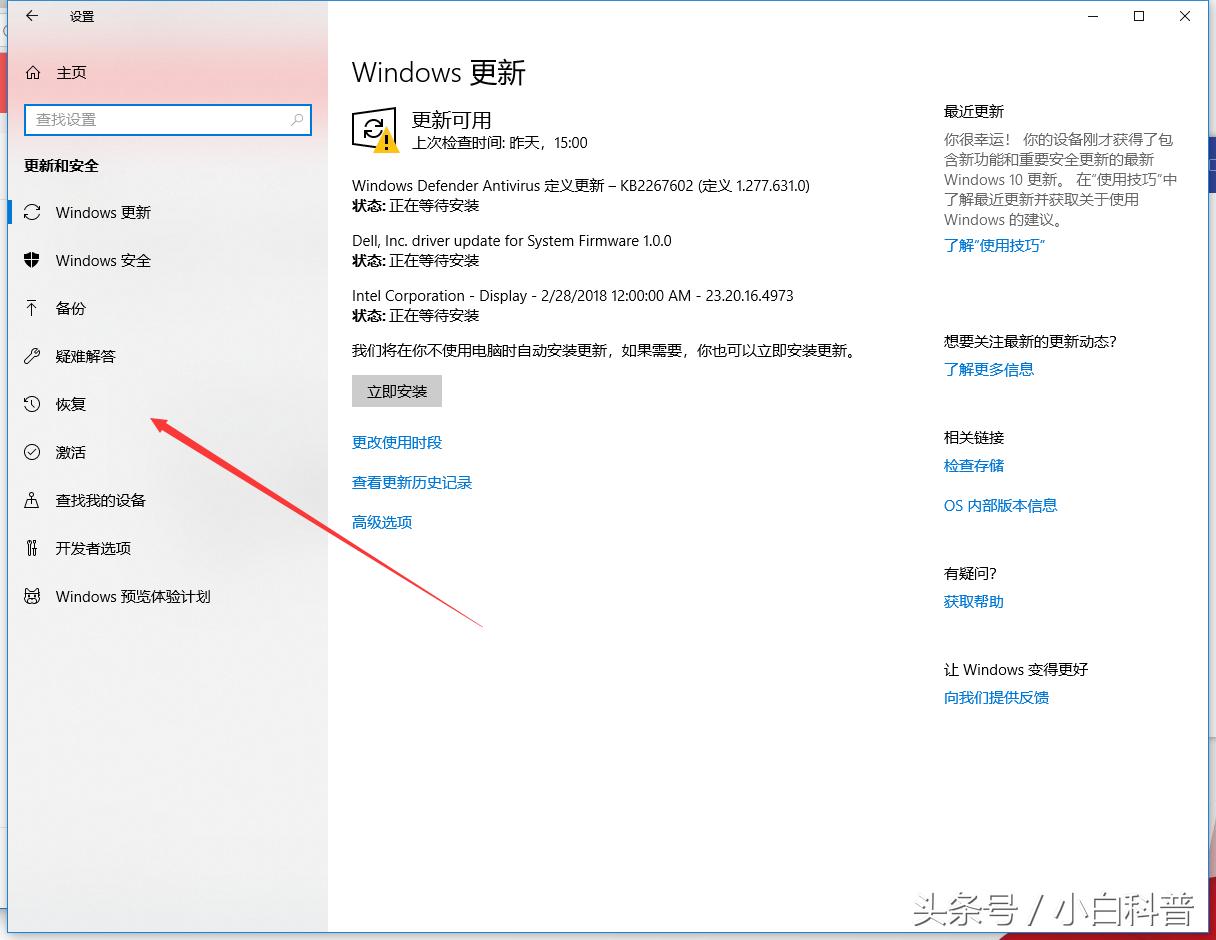Minimize the Settings window
Screen dimensions: 1216x940
tap(1093, 16)
